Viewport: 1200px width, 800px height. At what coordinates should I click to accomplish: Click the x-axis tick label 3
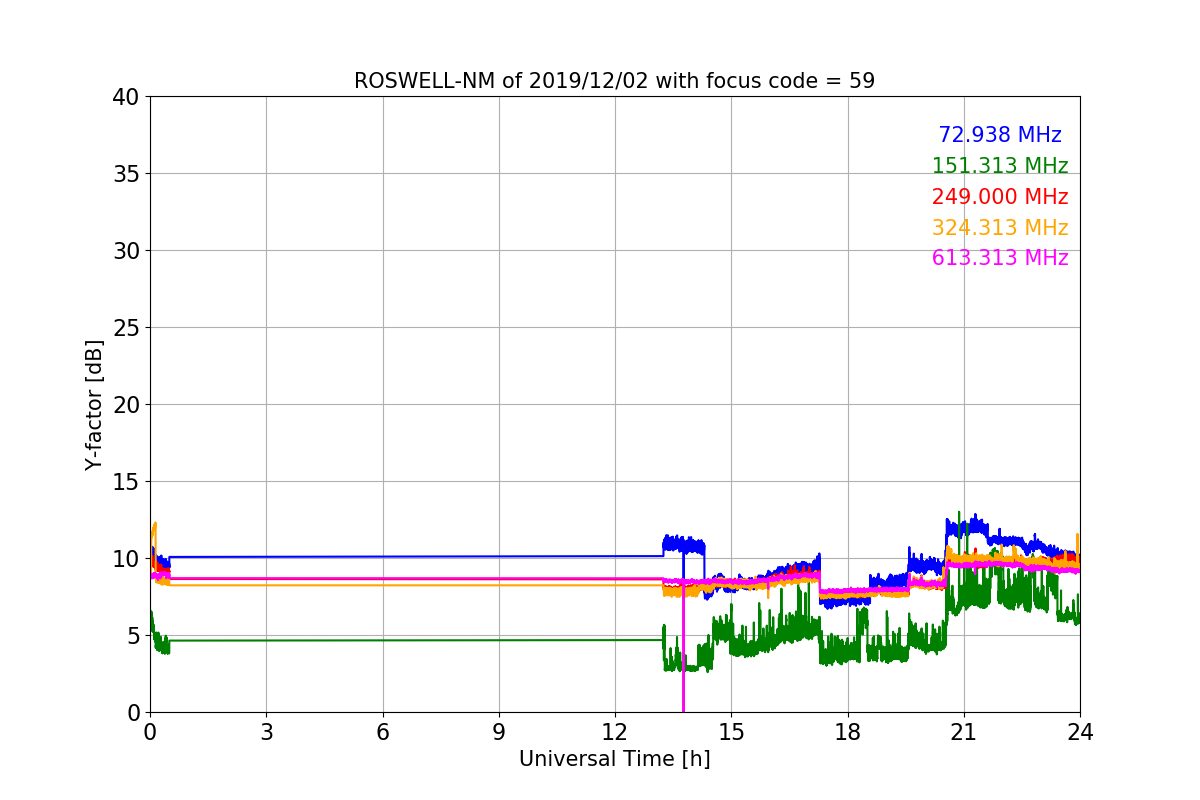[266, 732]
